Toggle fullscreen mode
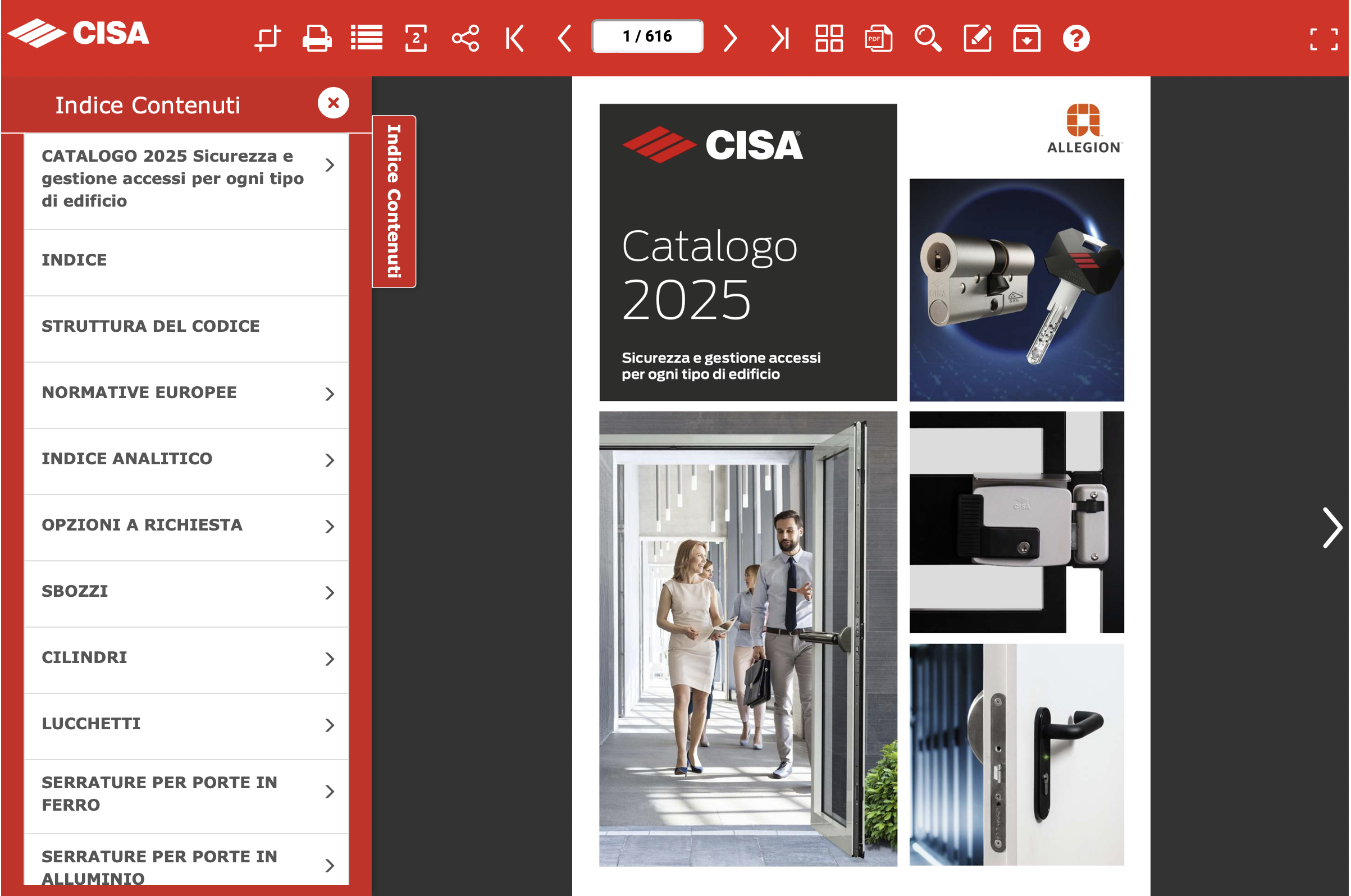This screenshot has height=896, width=1351. [x=1323, y=39]
